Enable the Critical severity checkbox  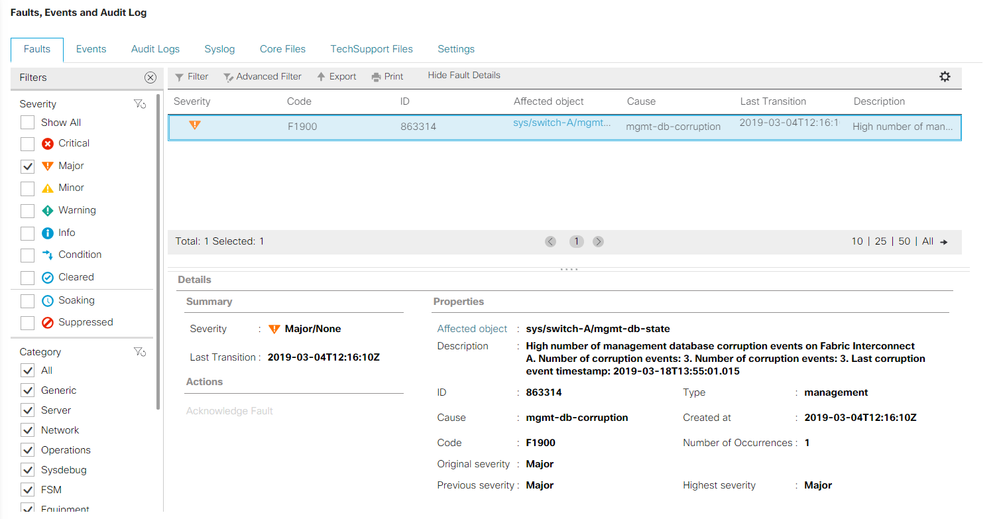pos(27,144)
